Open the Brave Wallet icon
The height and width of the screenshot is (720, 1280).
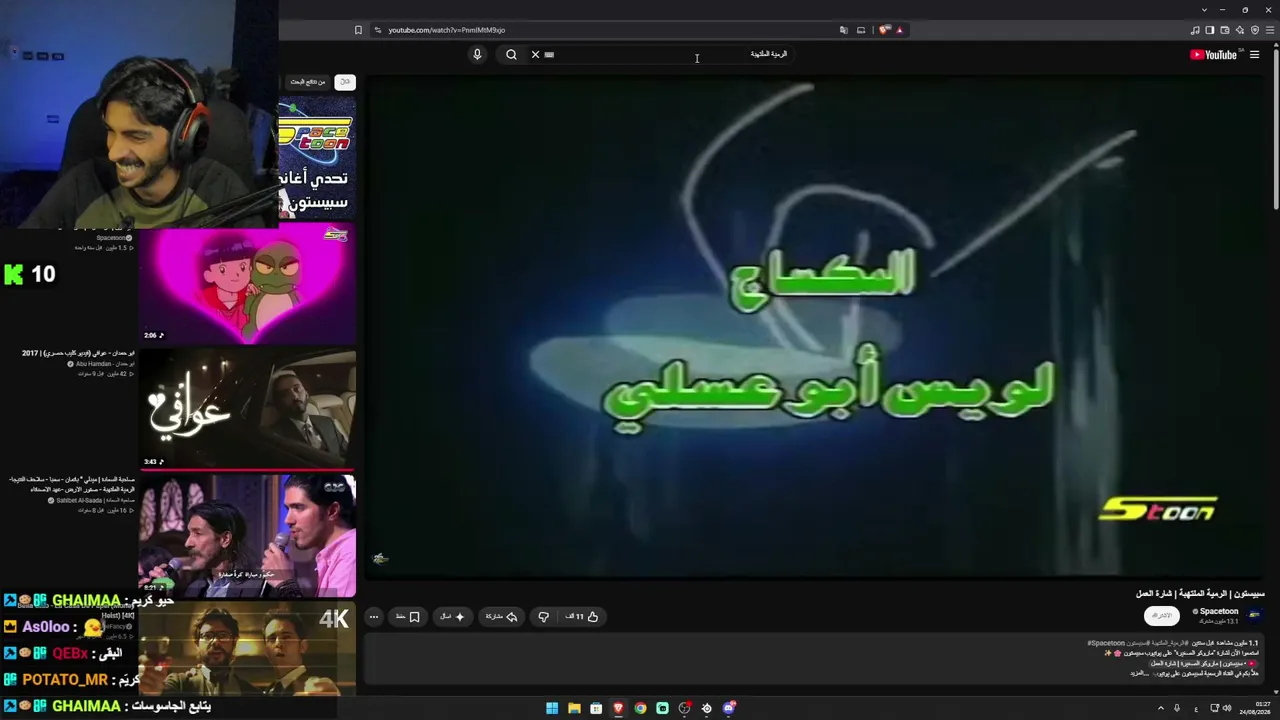pyautogui.click(x=1225, y=30)
